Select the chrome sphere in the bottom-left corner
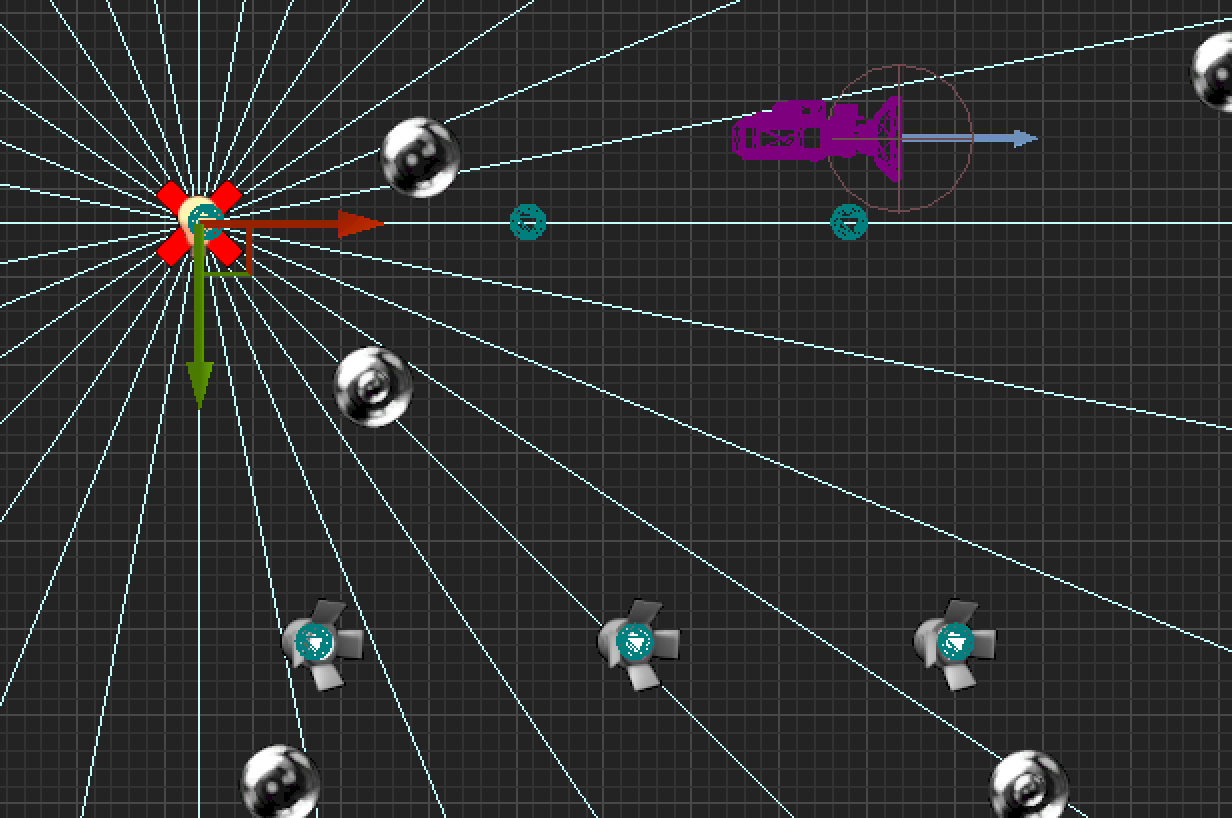The image size is (1232, 818). tap(281, 782)
